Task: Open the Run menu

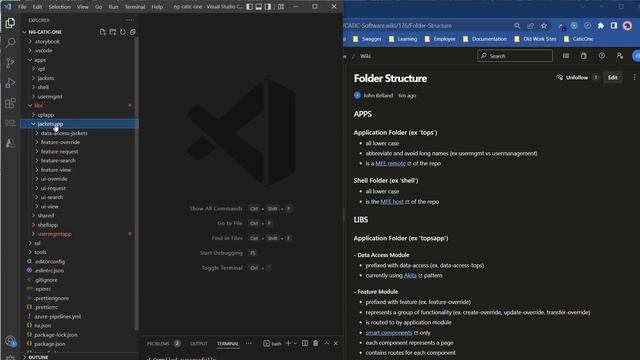Action: (113, 7)
